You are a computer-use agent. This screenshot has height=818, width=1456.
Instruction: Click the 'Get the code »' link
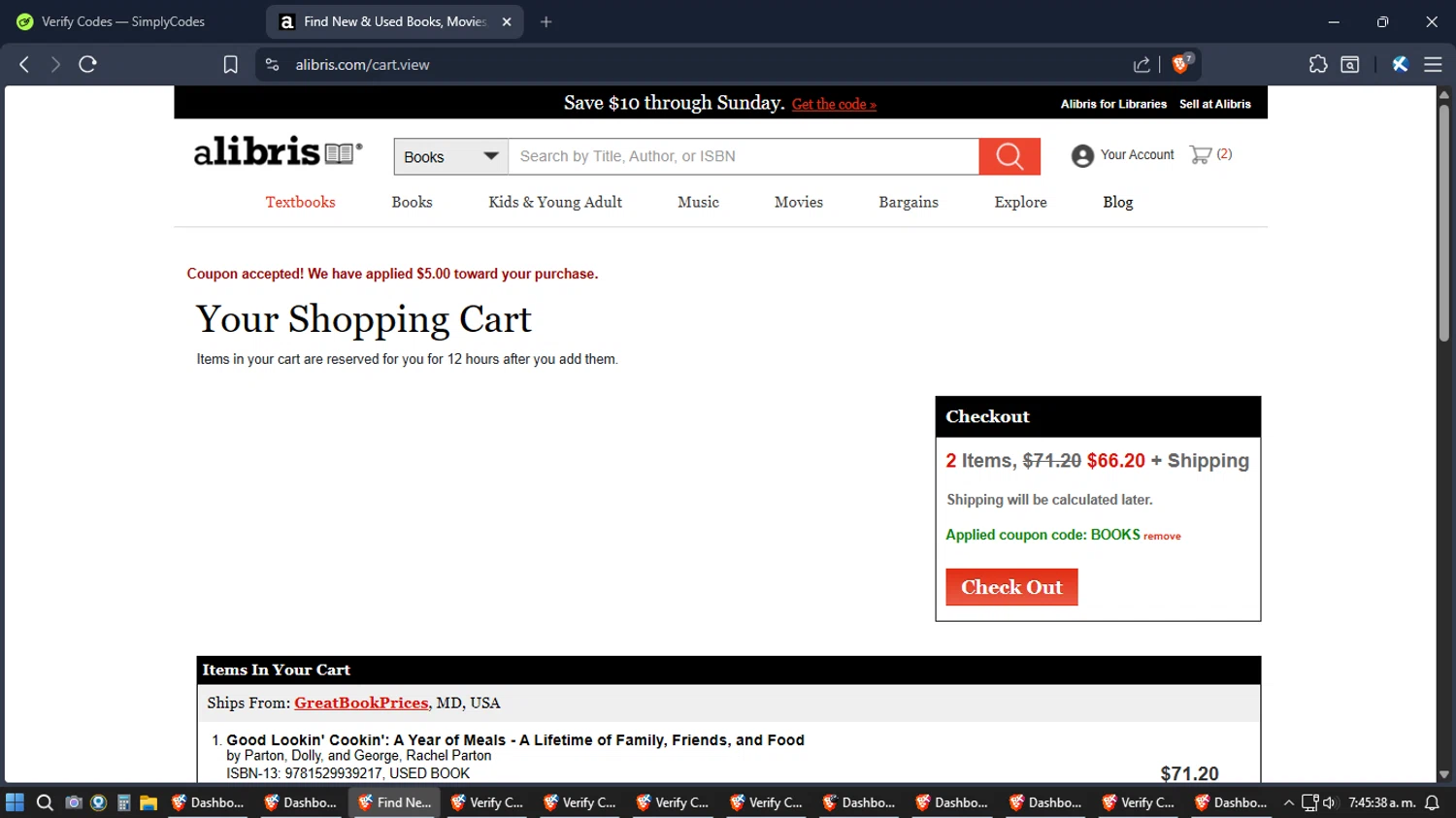[834, 104]
